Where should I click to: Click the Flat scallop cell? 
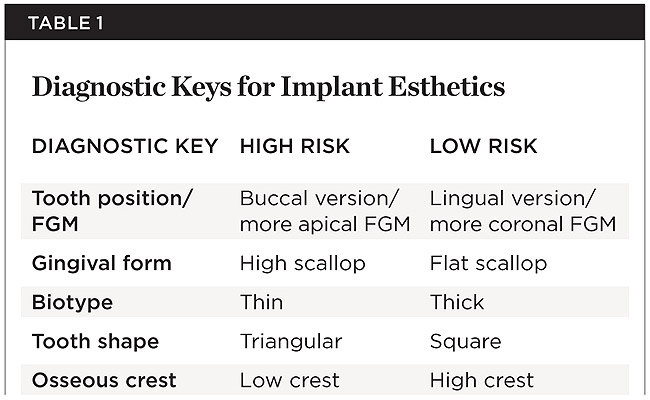pos(488,263)
